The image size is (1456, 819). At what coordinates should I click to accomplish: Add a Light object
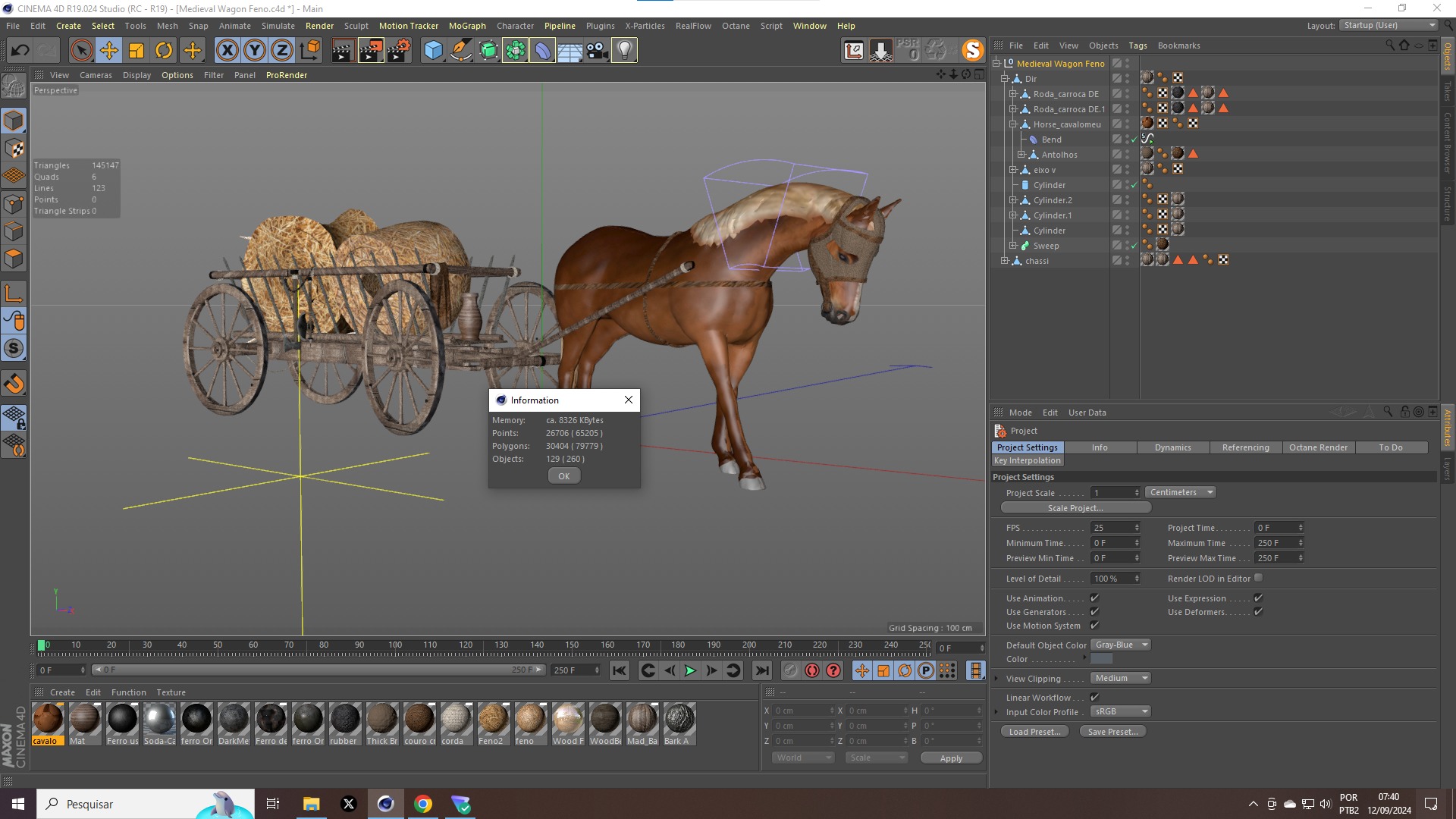coord(624,51)
